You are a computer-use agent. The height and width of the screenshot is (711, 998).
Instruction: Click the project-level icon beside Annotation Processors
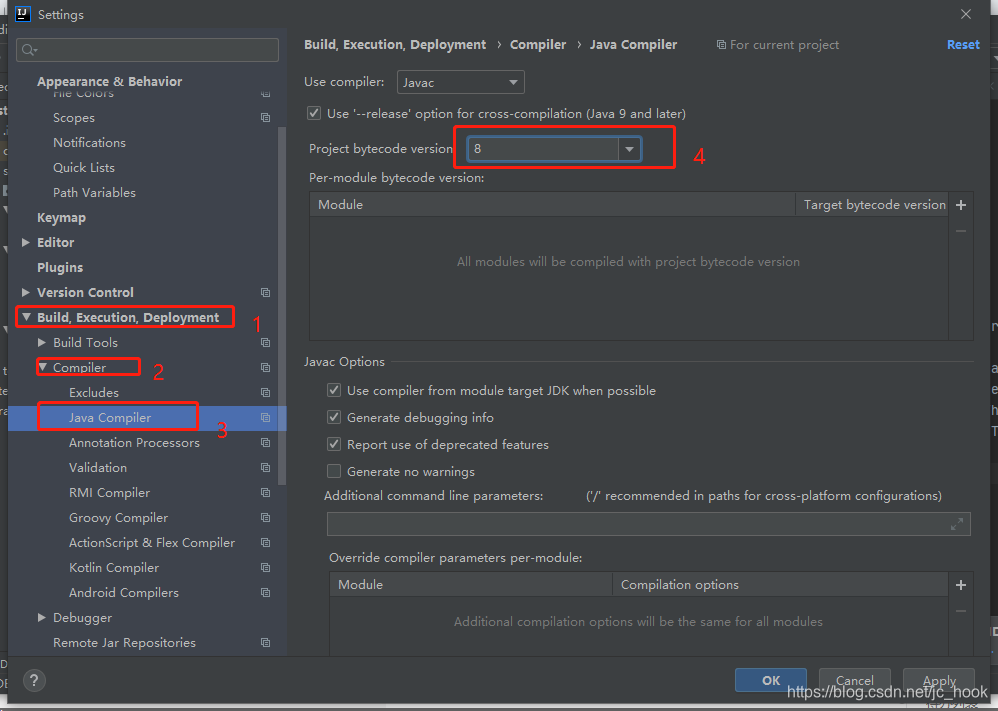[x=265, y=442]
